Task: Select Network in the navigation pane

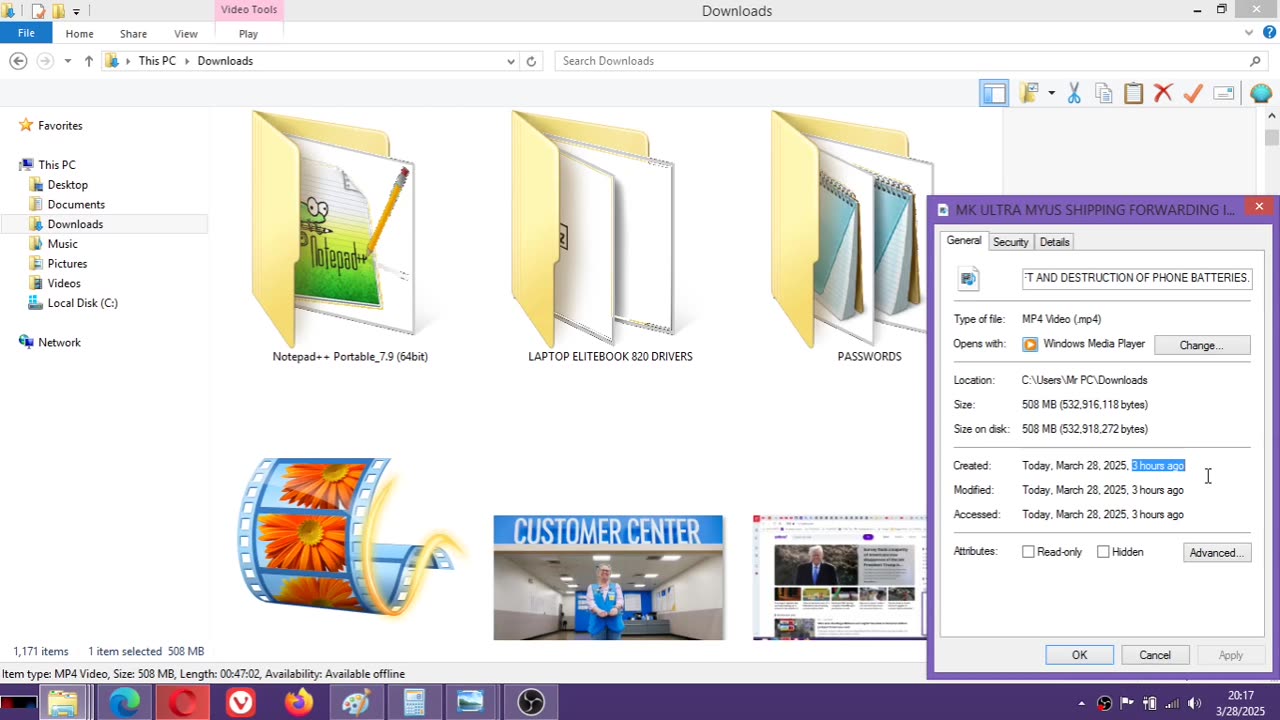Action: pyautogui.click(x=59, y=342)
